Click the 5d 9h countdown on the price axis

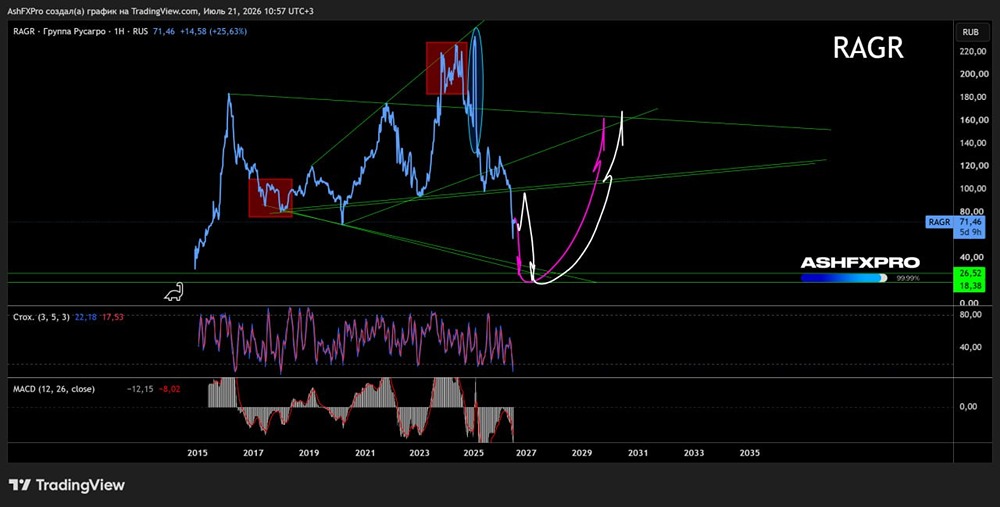click(x=970, y=231)
